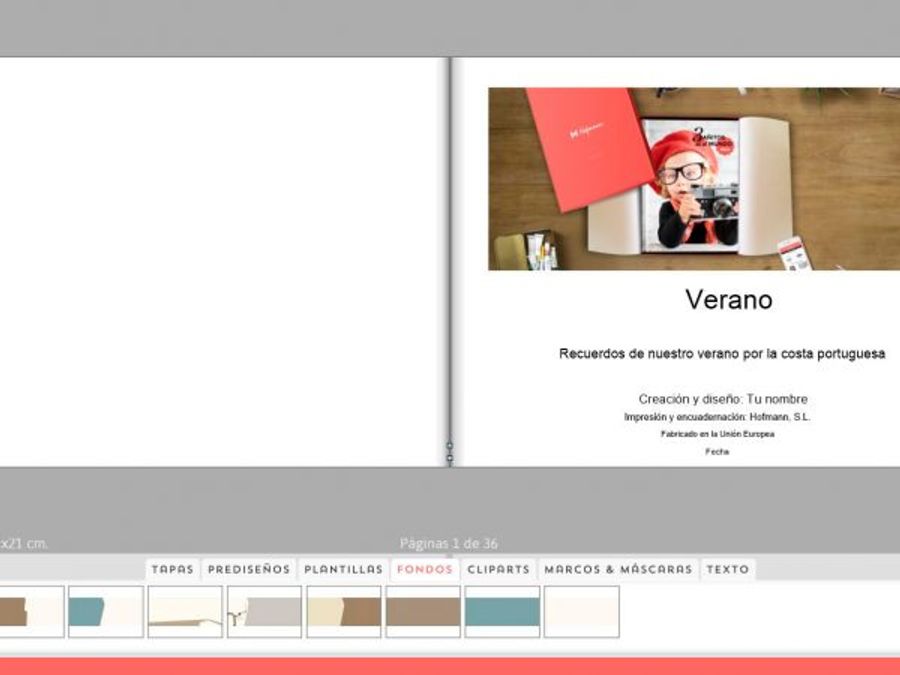
Task: Choose the solid brown background thumbnail
Action: point(423,611)
